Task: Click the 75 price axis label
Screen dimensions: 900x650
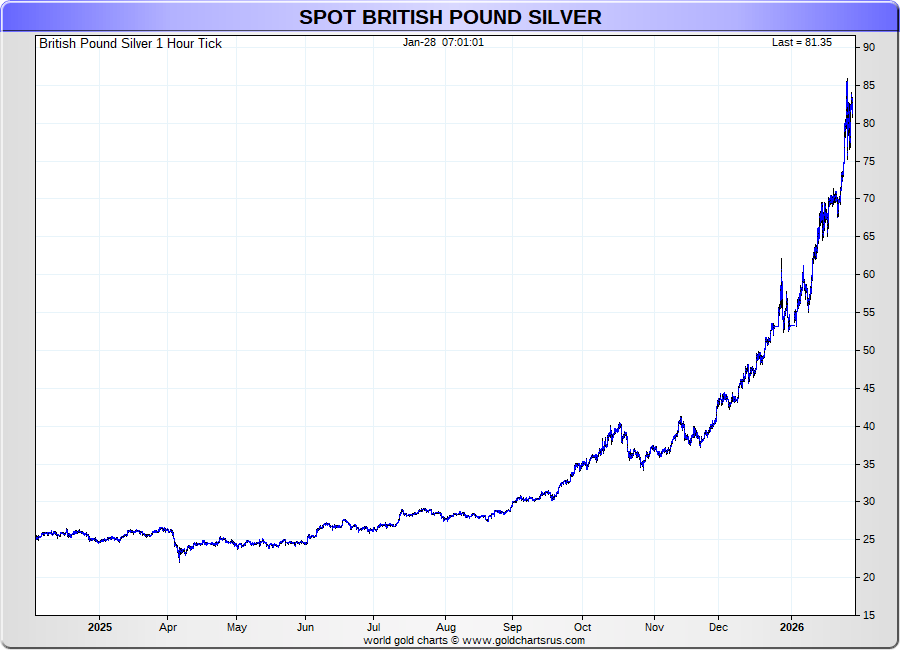Action: [869, 161]
